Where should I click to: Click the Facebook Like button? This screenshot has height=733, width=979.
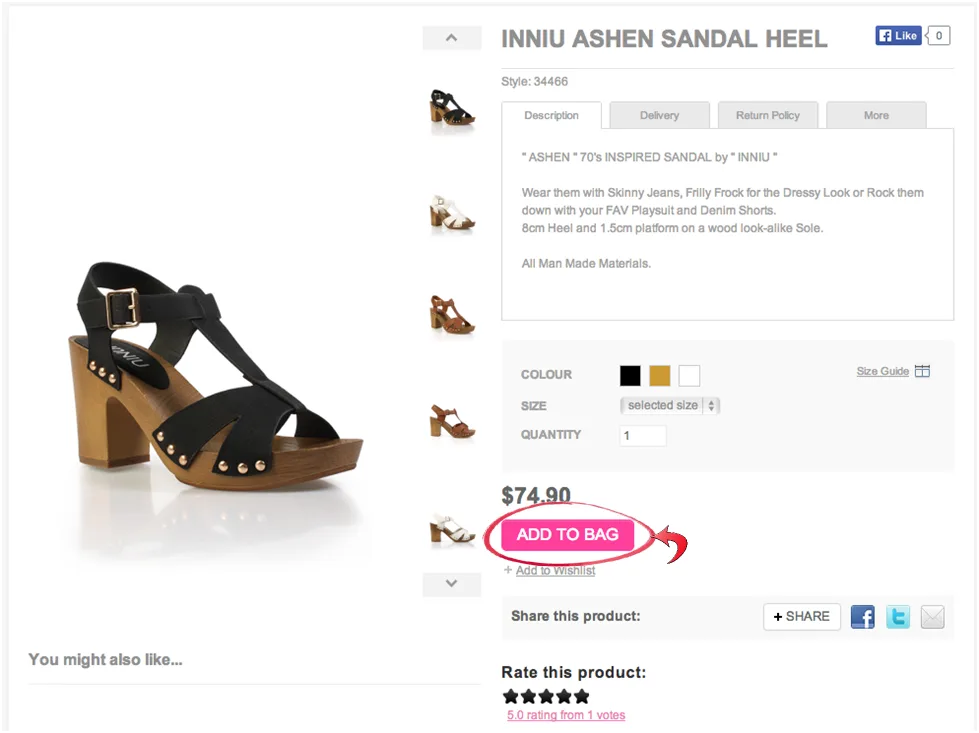[x=898, y=36]
